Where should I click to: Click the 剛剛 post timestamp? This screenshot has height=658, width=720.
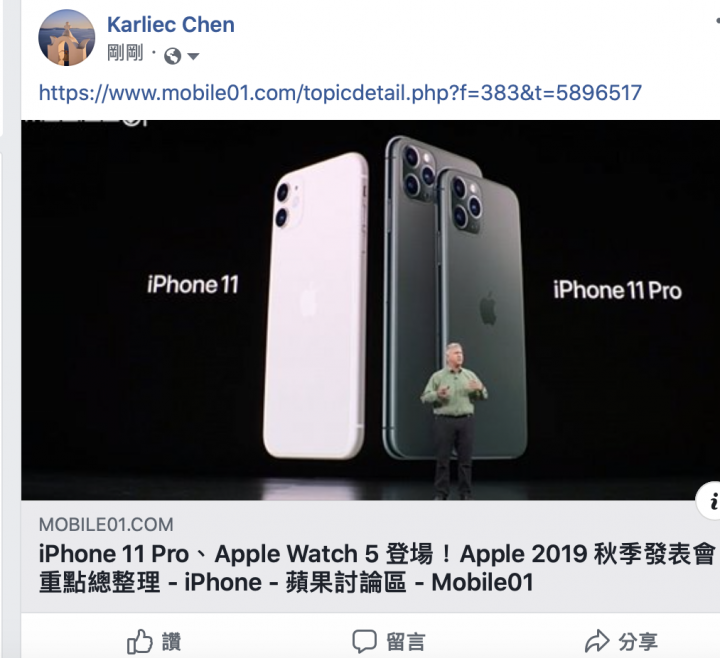point(125,53)
